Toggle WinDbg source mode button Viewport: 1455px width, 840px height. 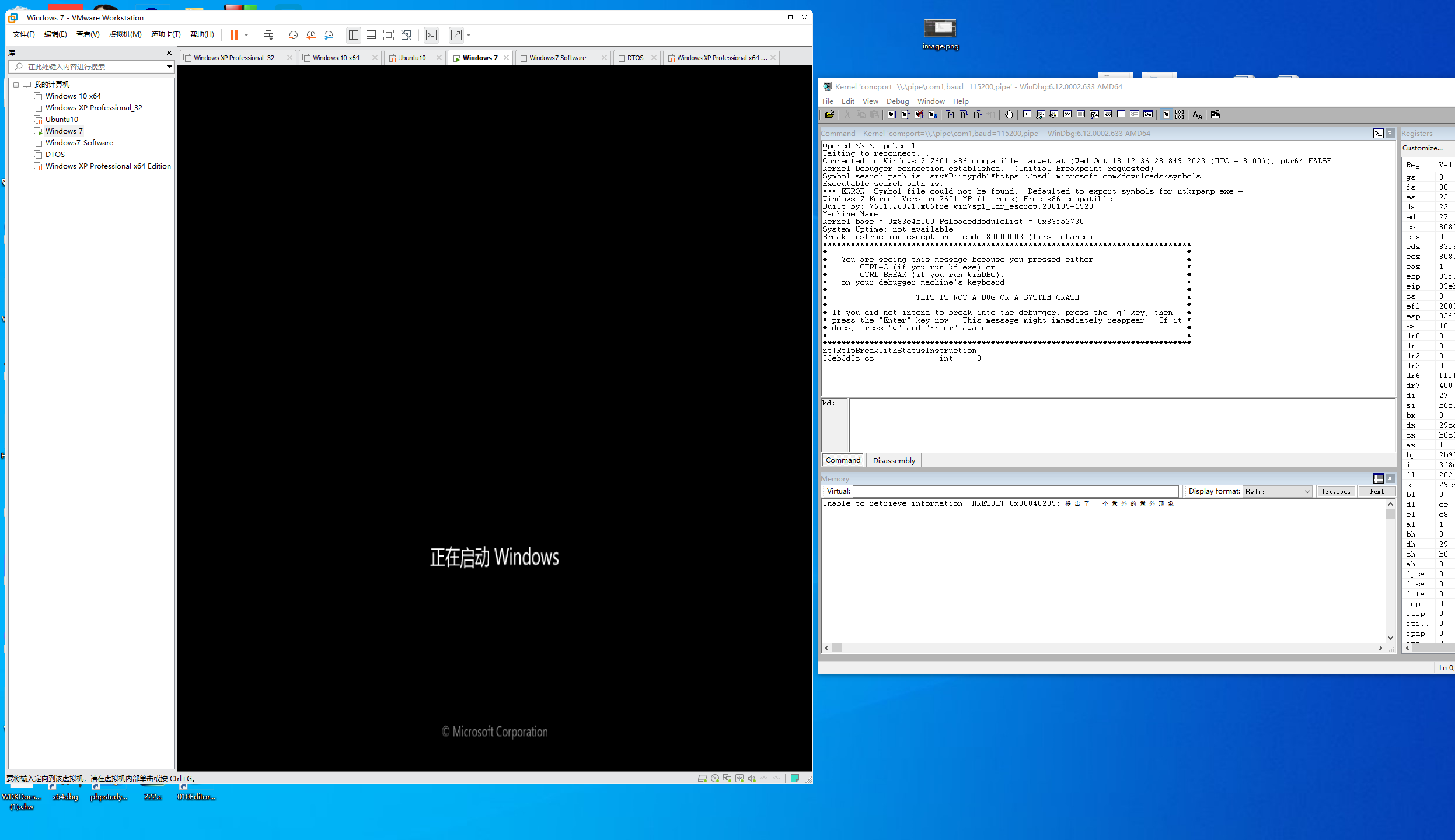point(1166,115)
